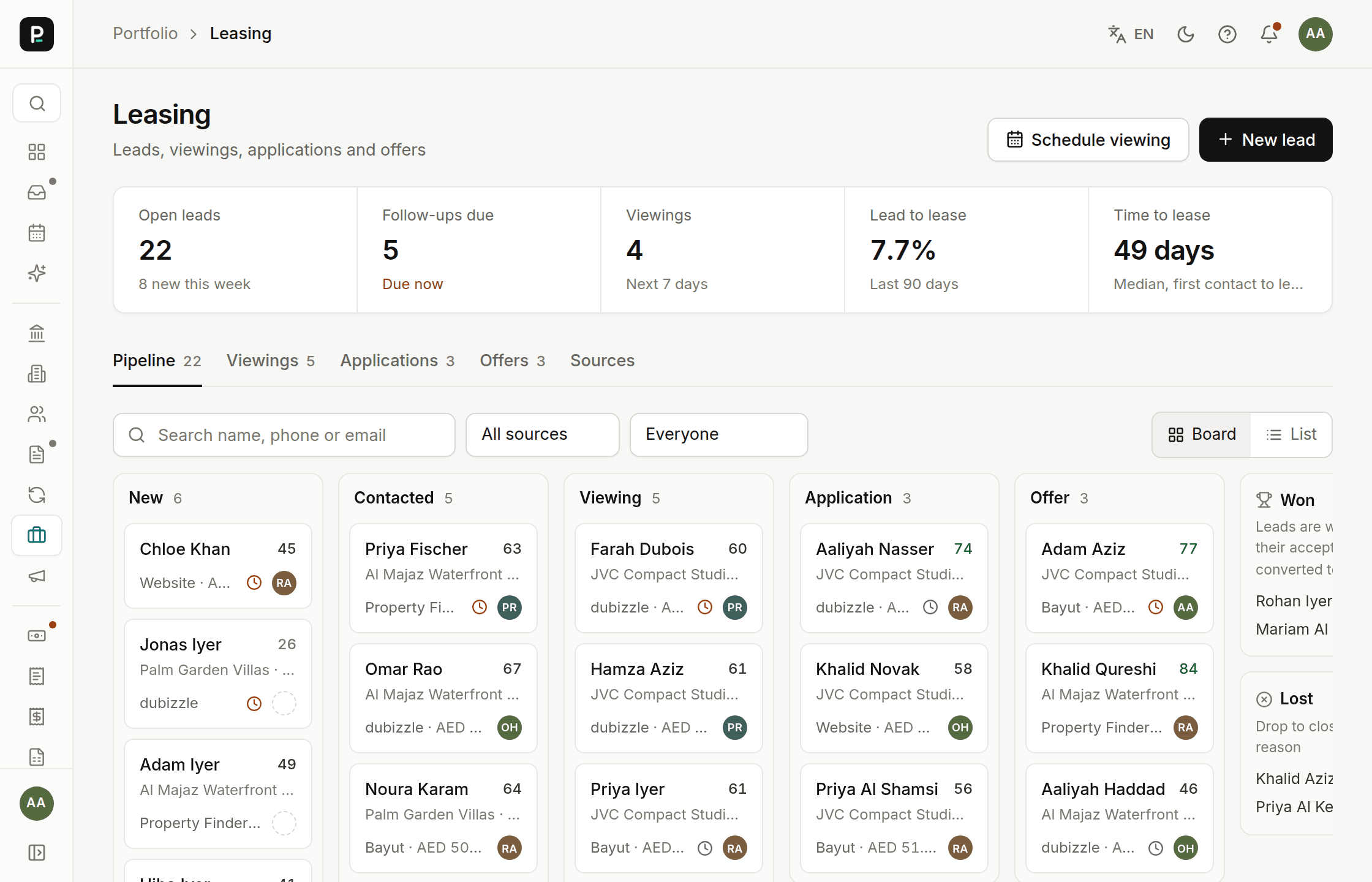Viewport: 1372px width, 882px height.
Task: Open the megaphone icon in sidebar
Action: coord(37,576)
